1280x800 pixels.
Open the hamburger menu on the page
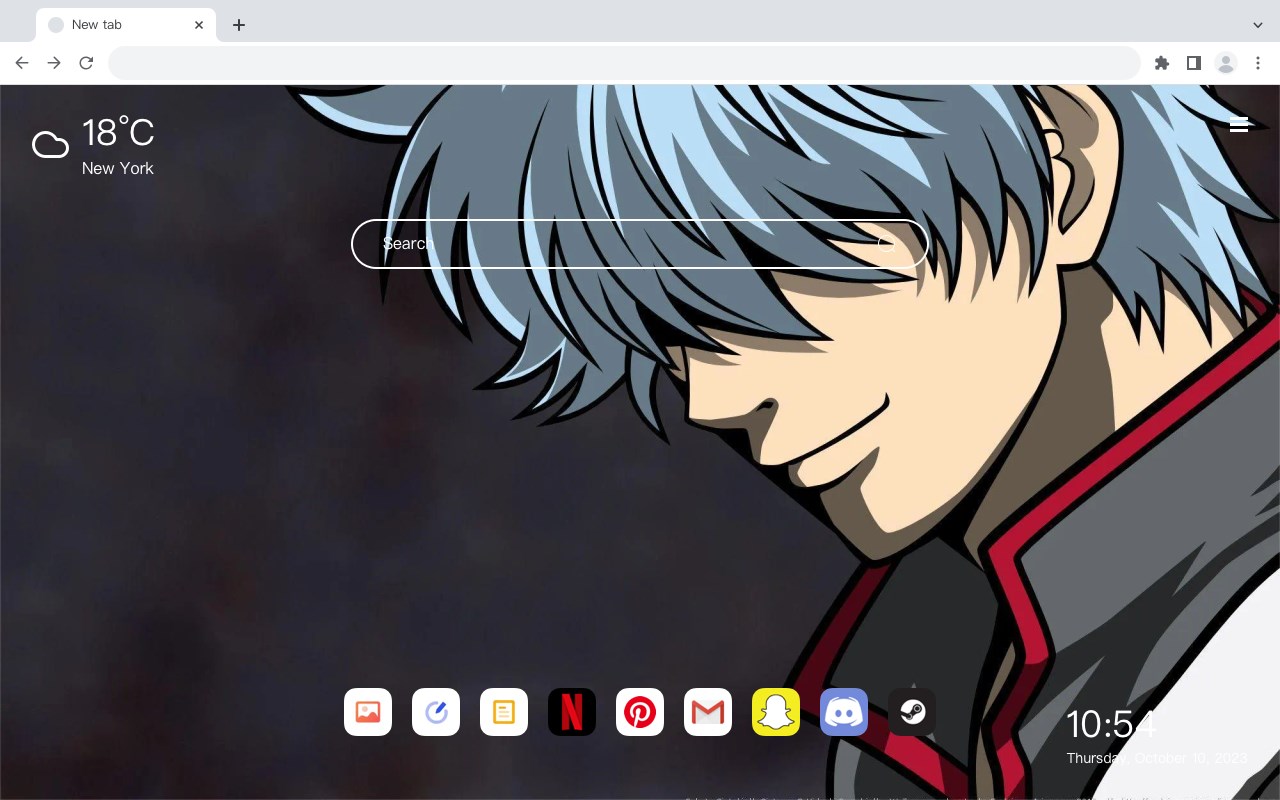click(x=1239, y=124)
